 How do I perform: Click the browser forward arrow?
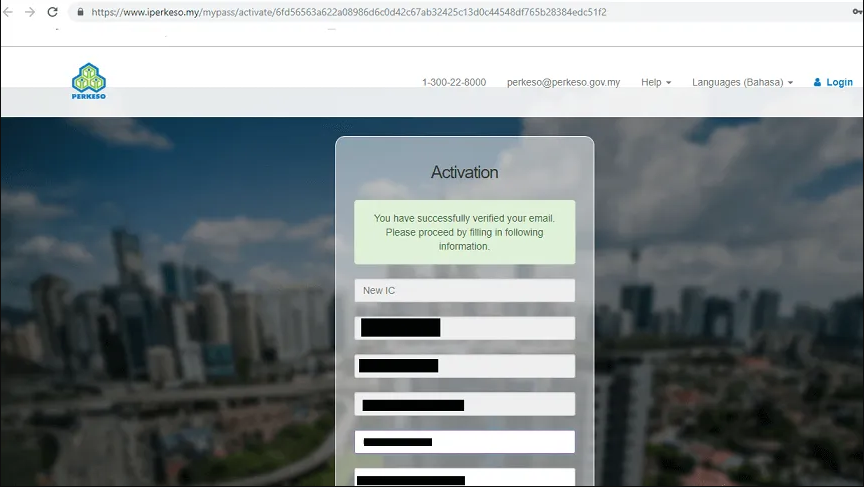[x=30, y=12]
